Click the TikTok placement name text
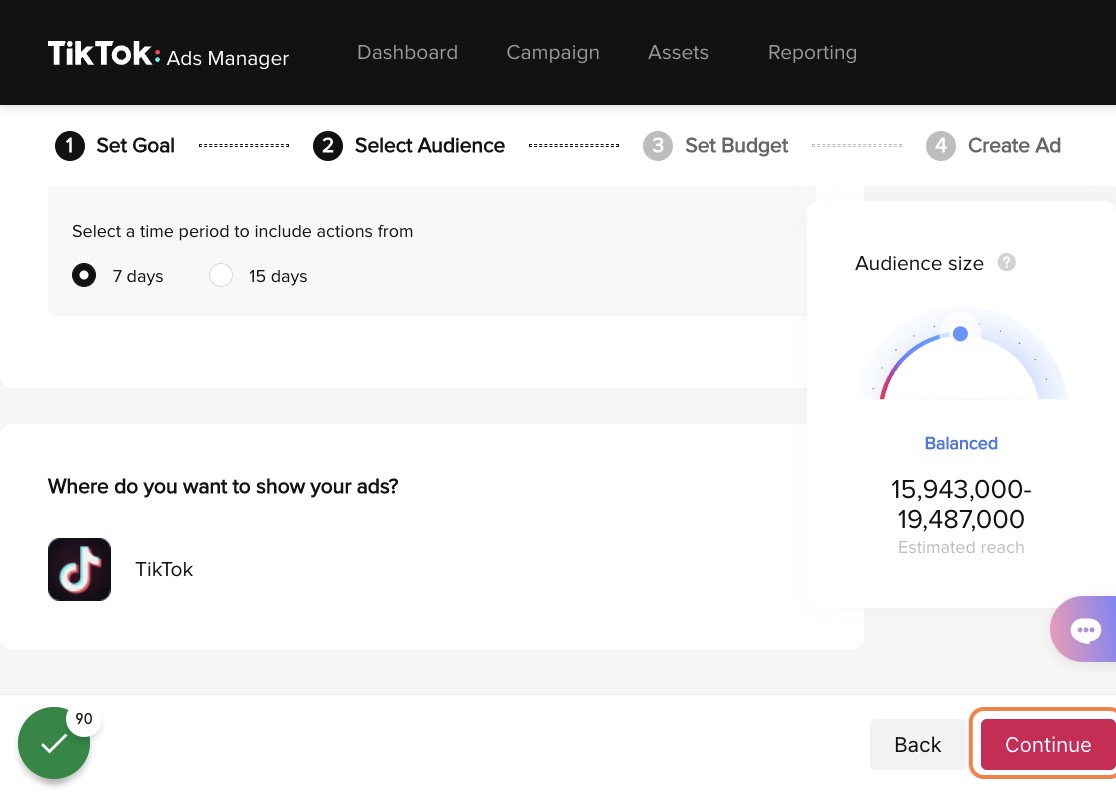Viewport: 1116px width, 794px height. pos(164,569)
